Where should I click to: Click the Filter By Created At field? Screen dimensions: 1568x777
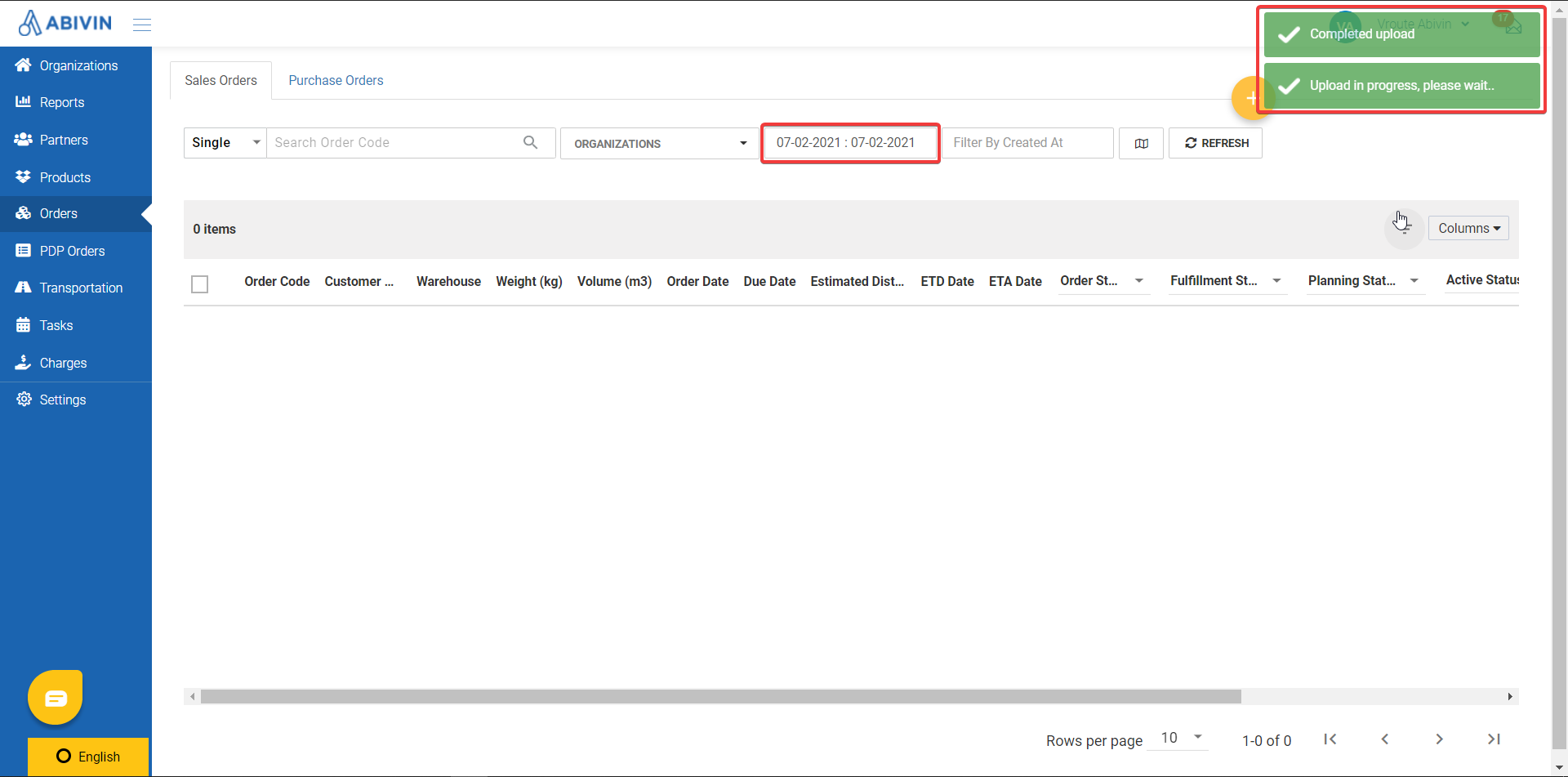tap(1027, 143)
